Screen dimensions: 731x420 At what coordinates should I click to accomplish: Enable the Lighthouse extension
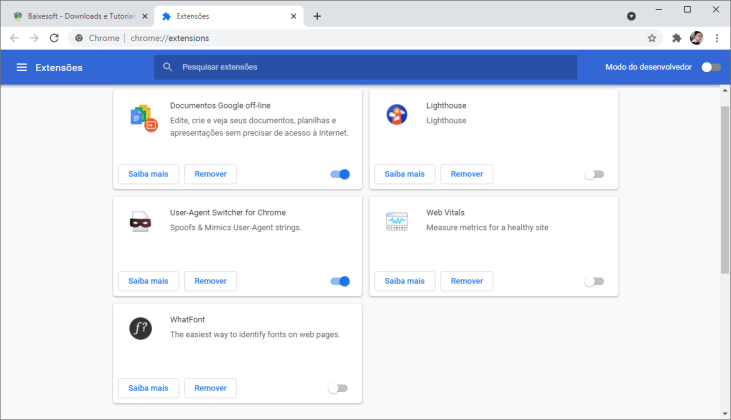pos(594,174)
